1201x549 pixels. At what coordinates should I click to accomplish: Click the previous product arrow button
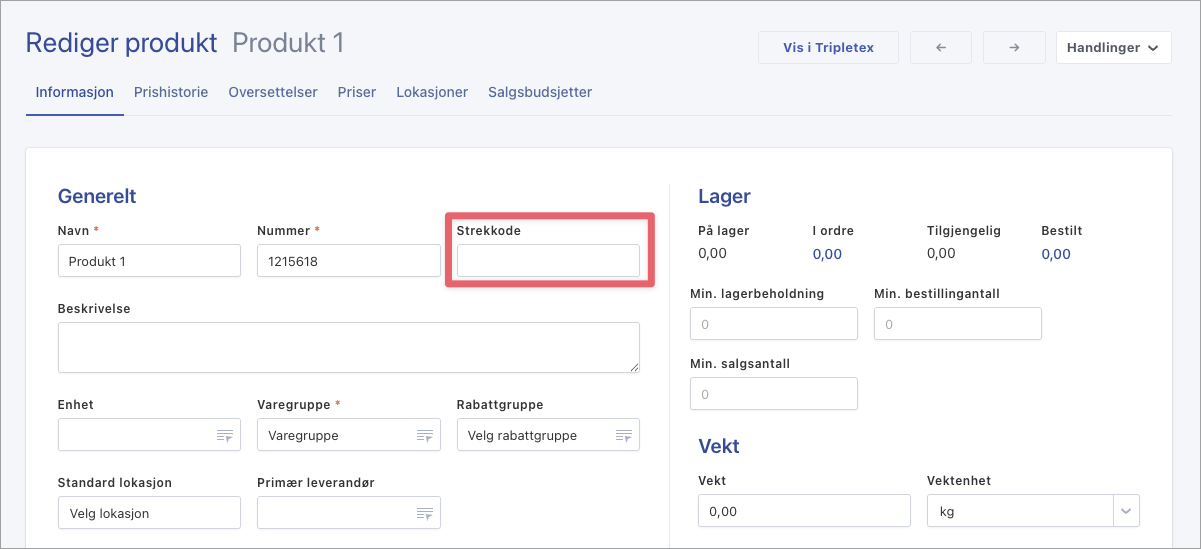[940, 48]
